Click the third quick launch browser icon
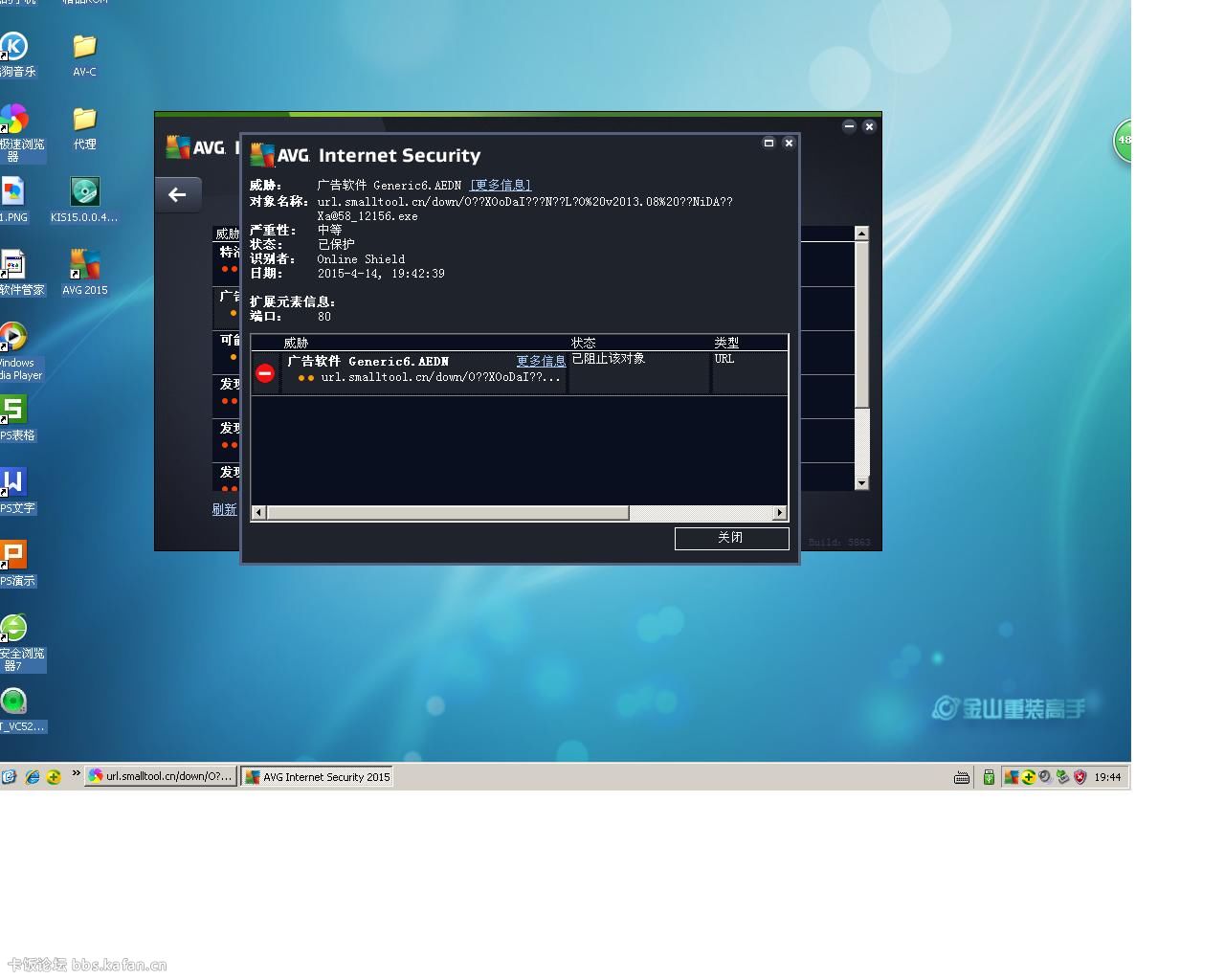The height and width of the screenshot is (980, 1225). 54,777
